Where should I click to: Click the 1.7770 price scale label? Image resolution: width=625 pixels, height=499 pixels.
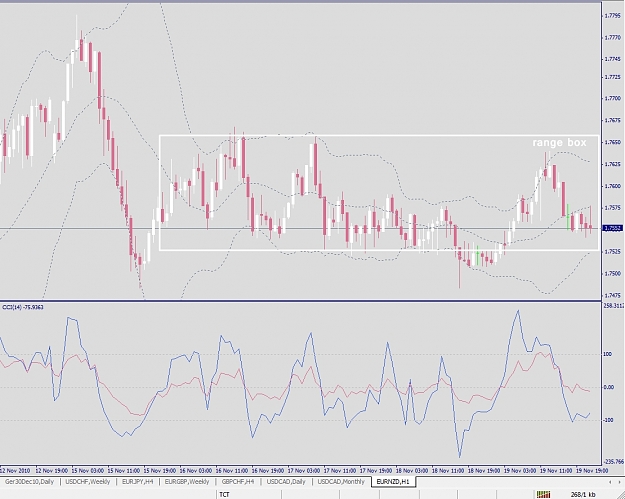(613, 37)
